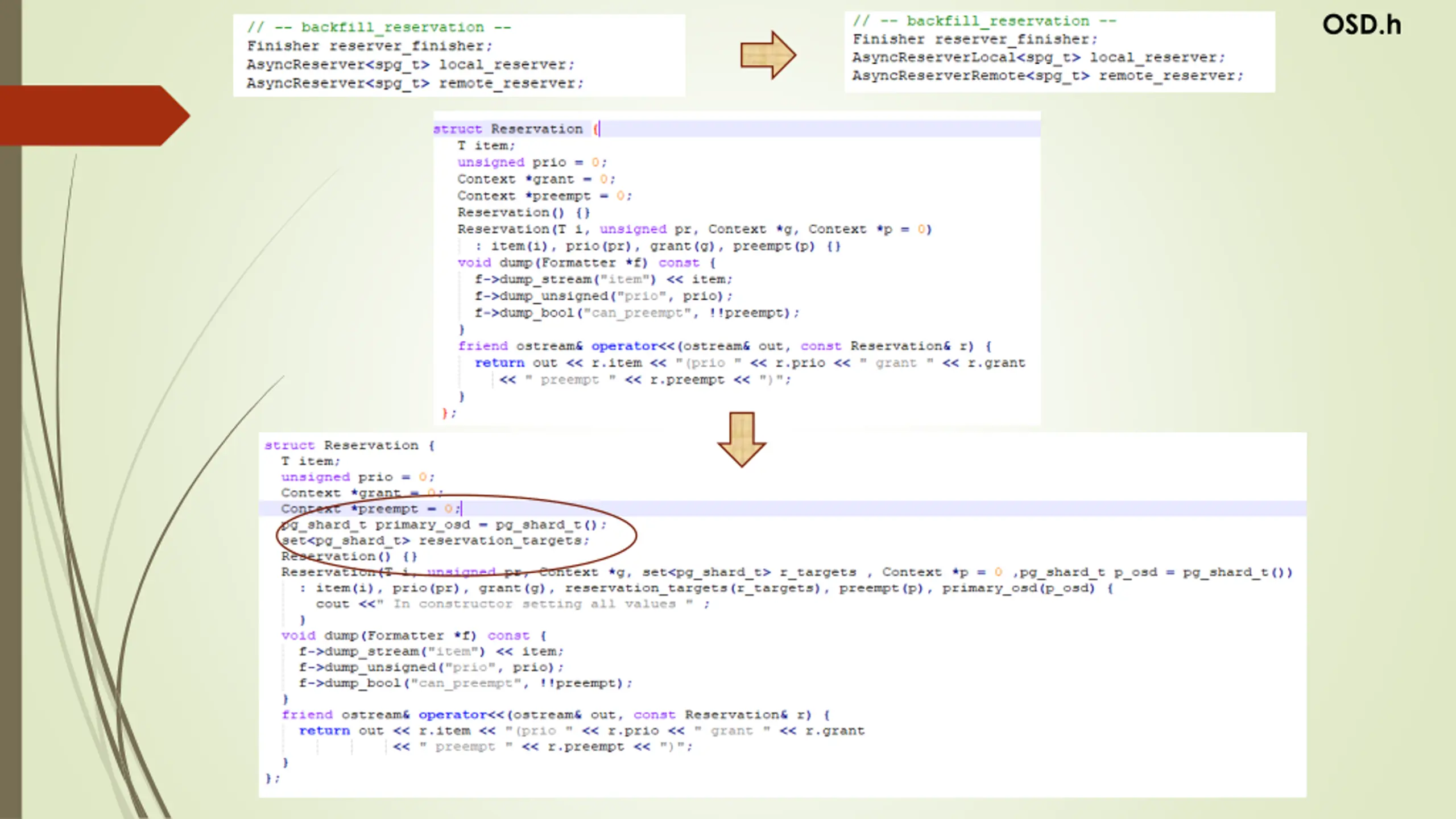
Task: Click the brown vertical bar on left edge
Action: pyautogui.click(x=11, y=409)
